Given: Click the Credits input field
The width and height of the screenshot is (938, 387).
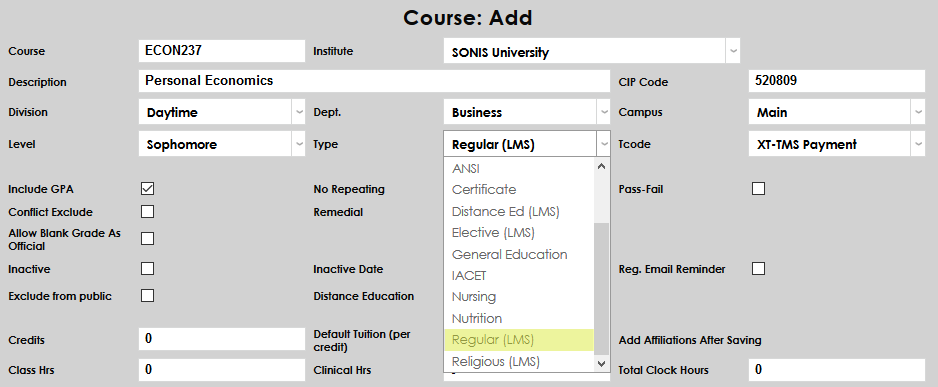Looking at the screenshot, I should click(222, 339).
